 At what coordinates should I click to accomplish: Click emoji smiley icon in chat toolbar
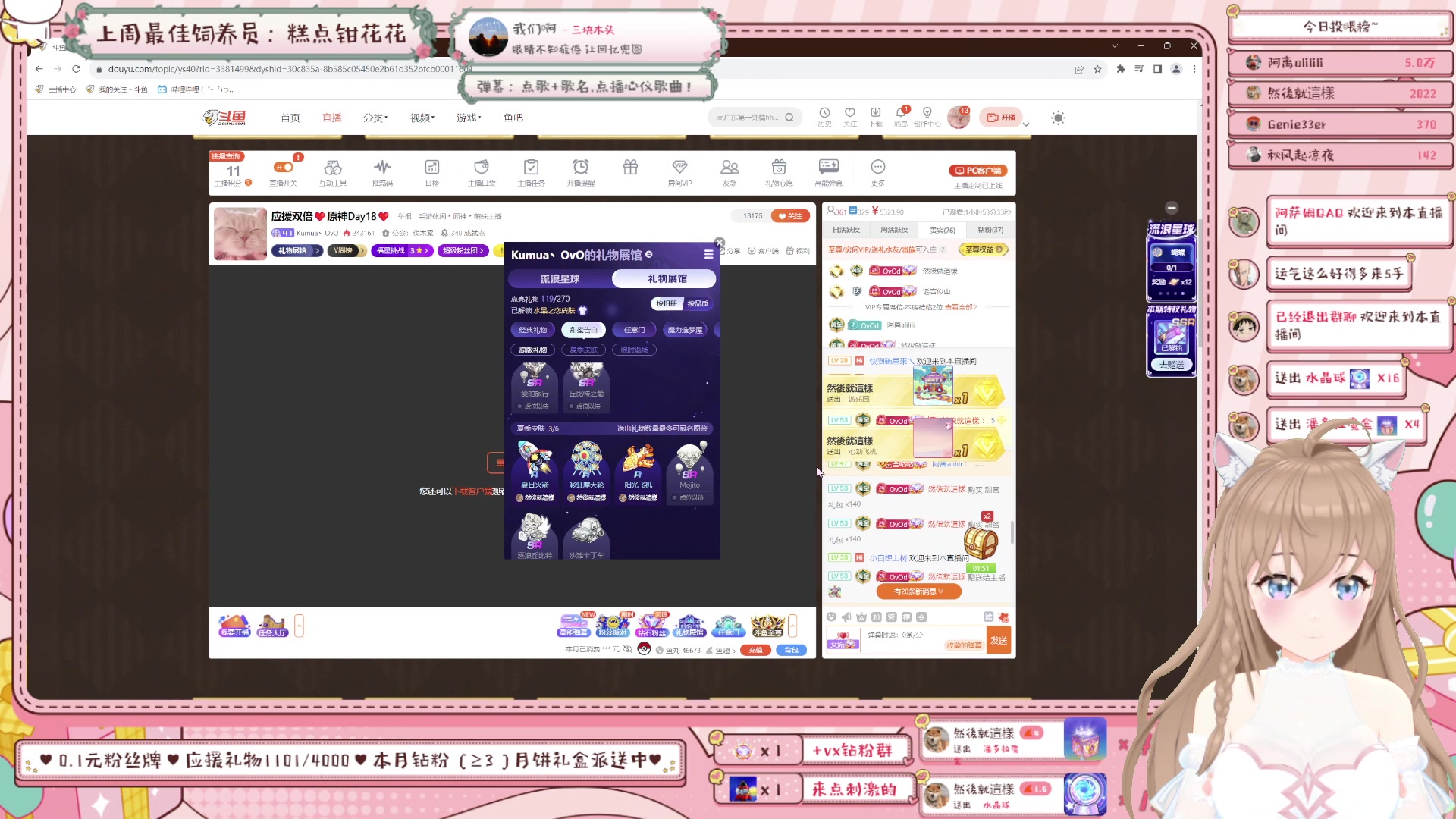click(x=831, y=617)
